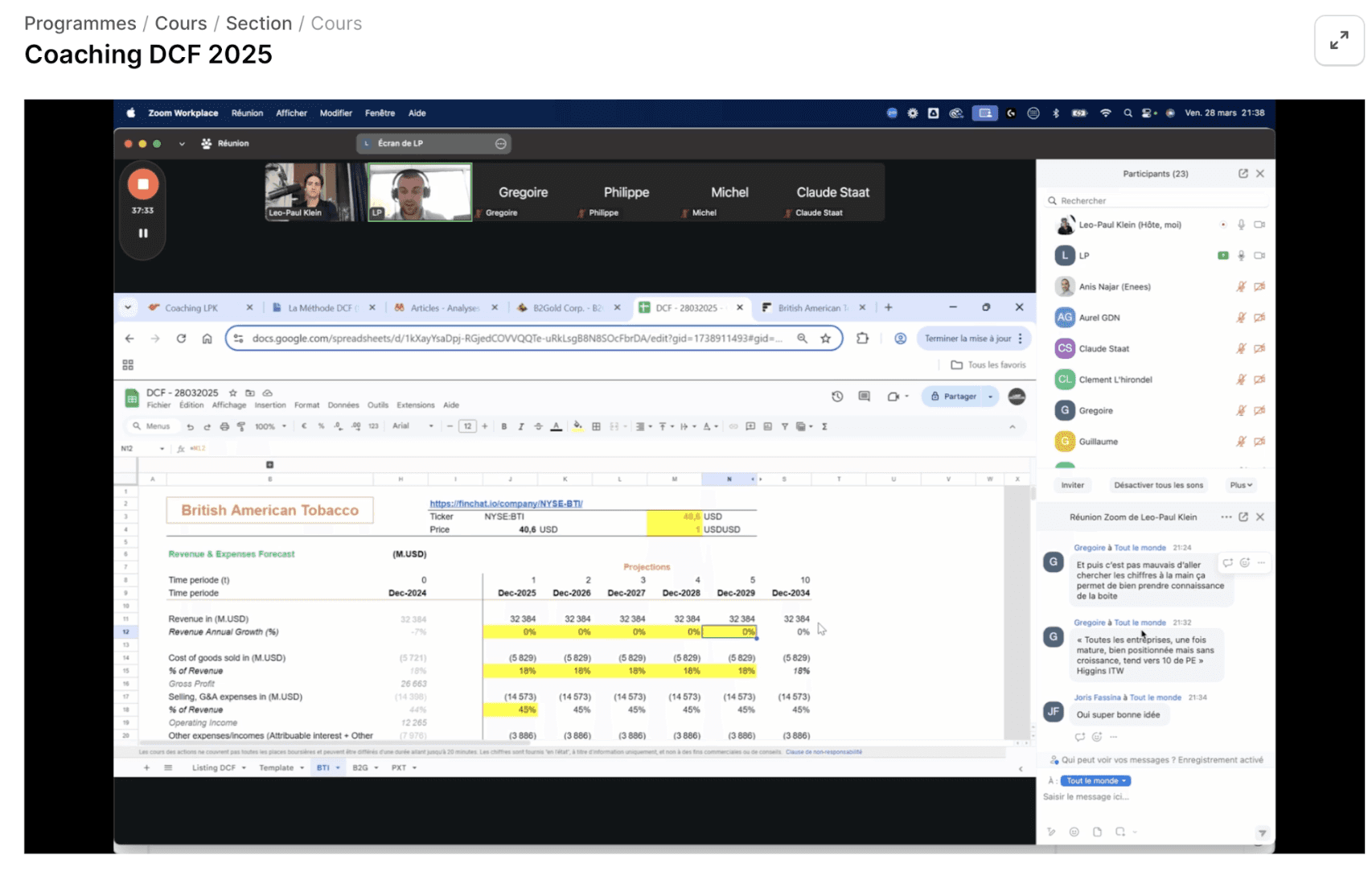
Task: Click the create filter icon in Sheets
Action: click(x=785, y=426)
